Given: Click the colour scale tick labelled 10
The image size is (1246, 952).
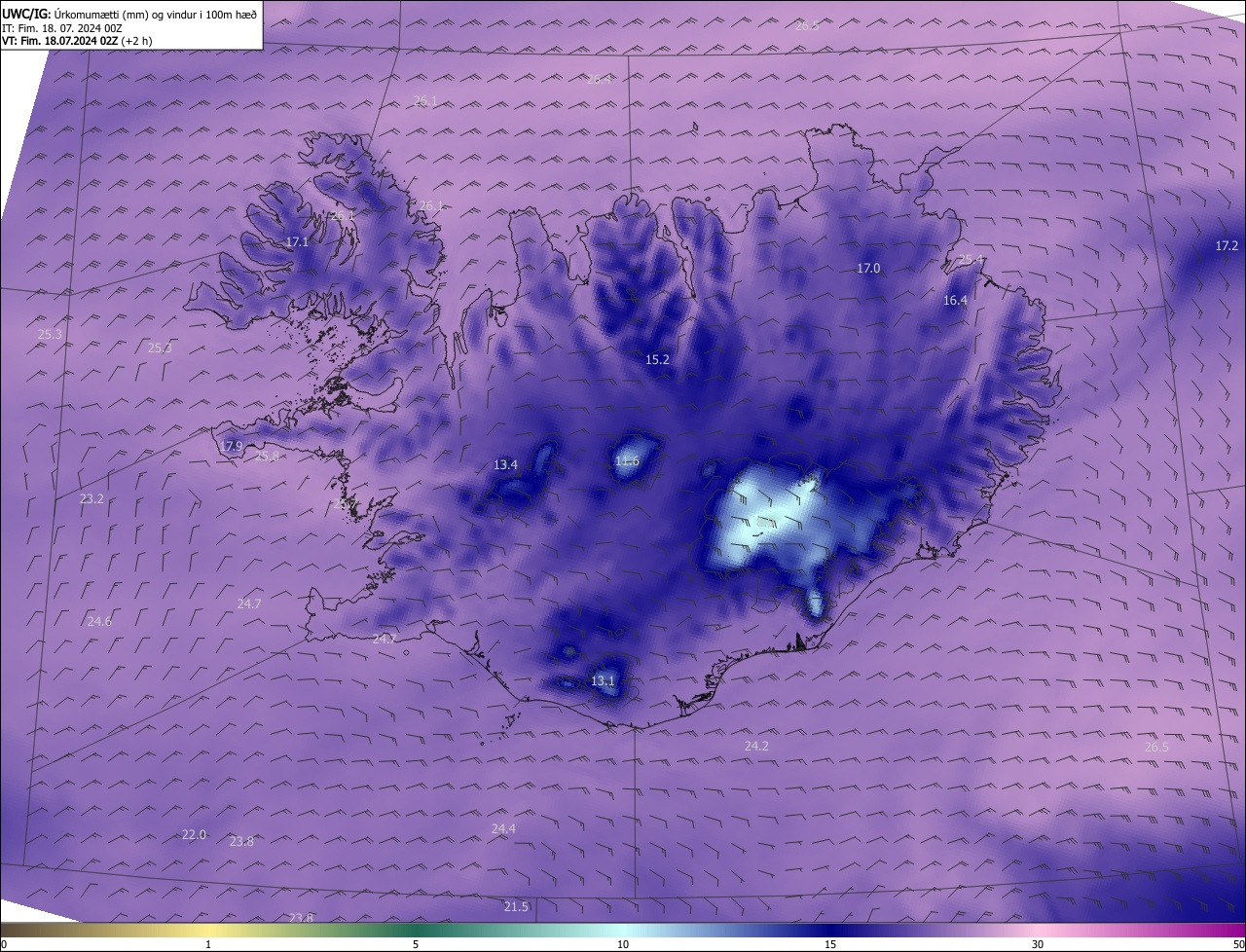Looking at the screenshot, I should [x=623, y=944].
